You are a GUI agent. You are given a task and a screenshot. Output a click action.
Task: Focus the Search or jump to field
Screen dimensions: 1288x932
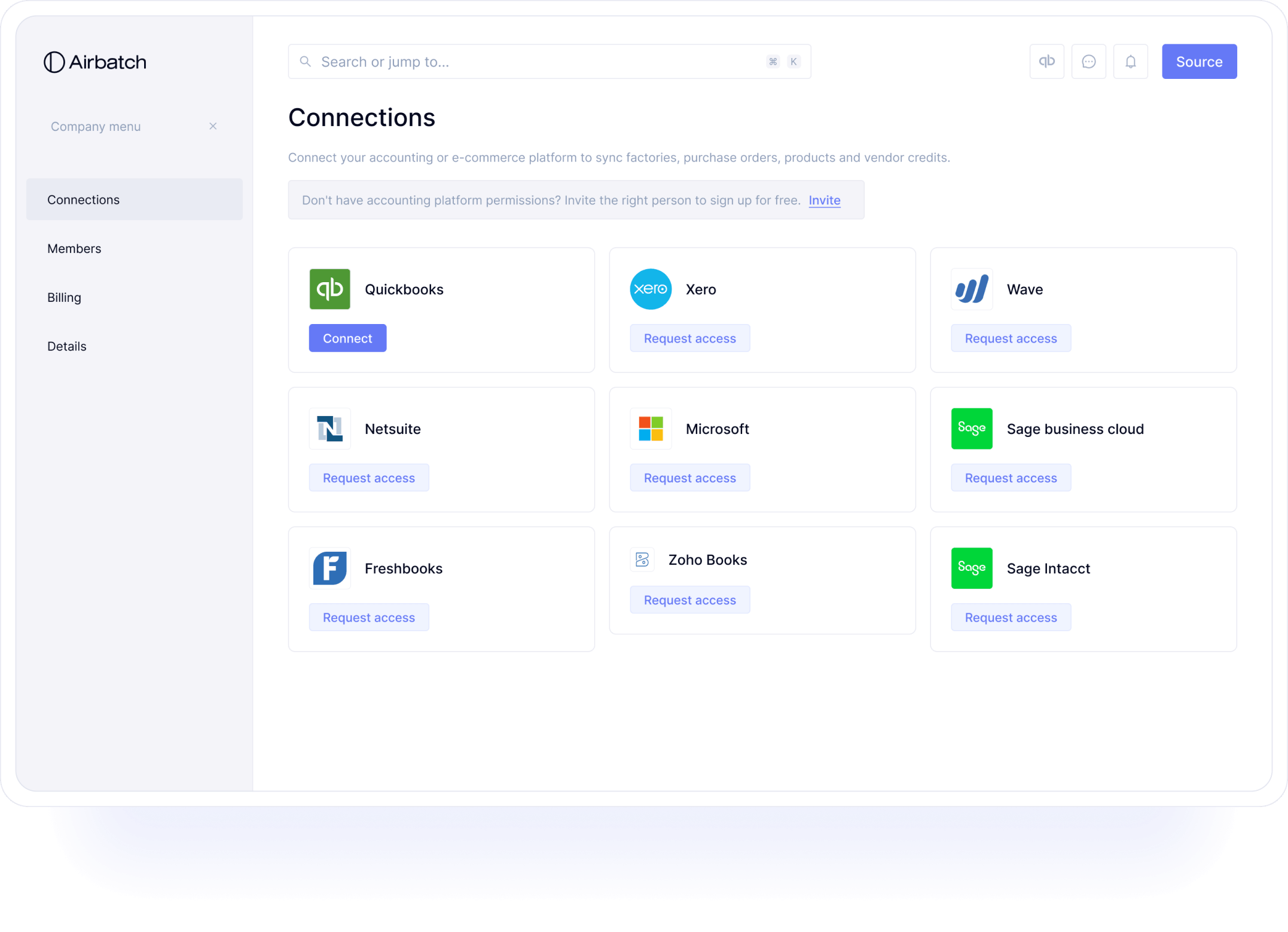click(x=549, y=62)
